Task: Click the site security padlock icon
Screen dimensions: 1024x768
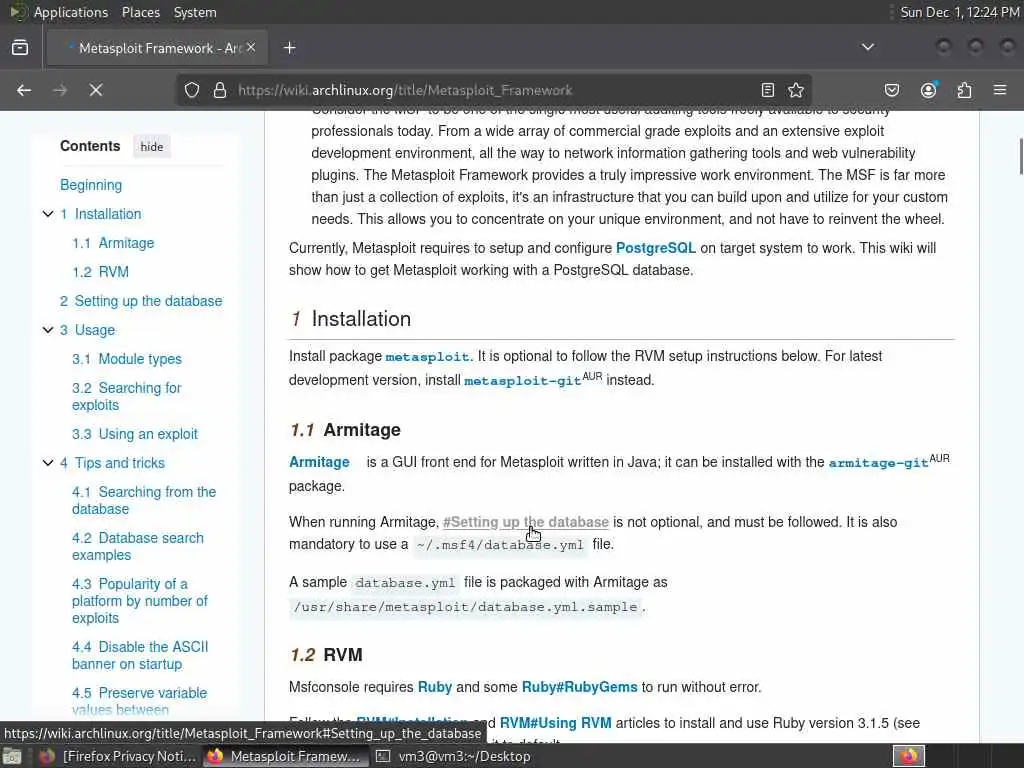Action: 220,90
